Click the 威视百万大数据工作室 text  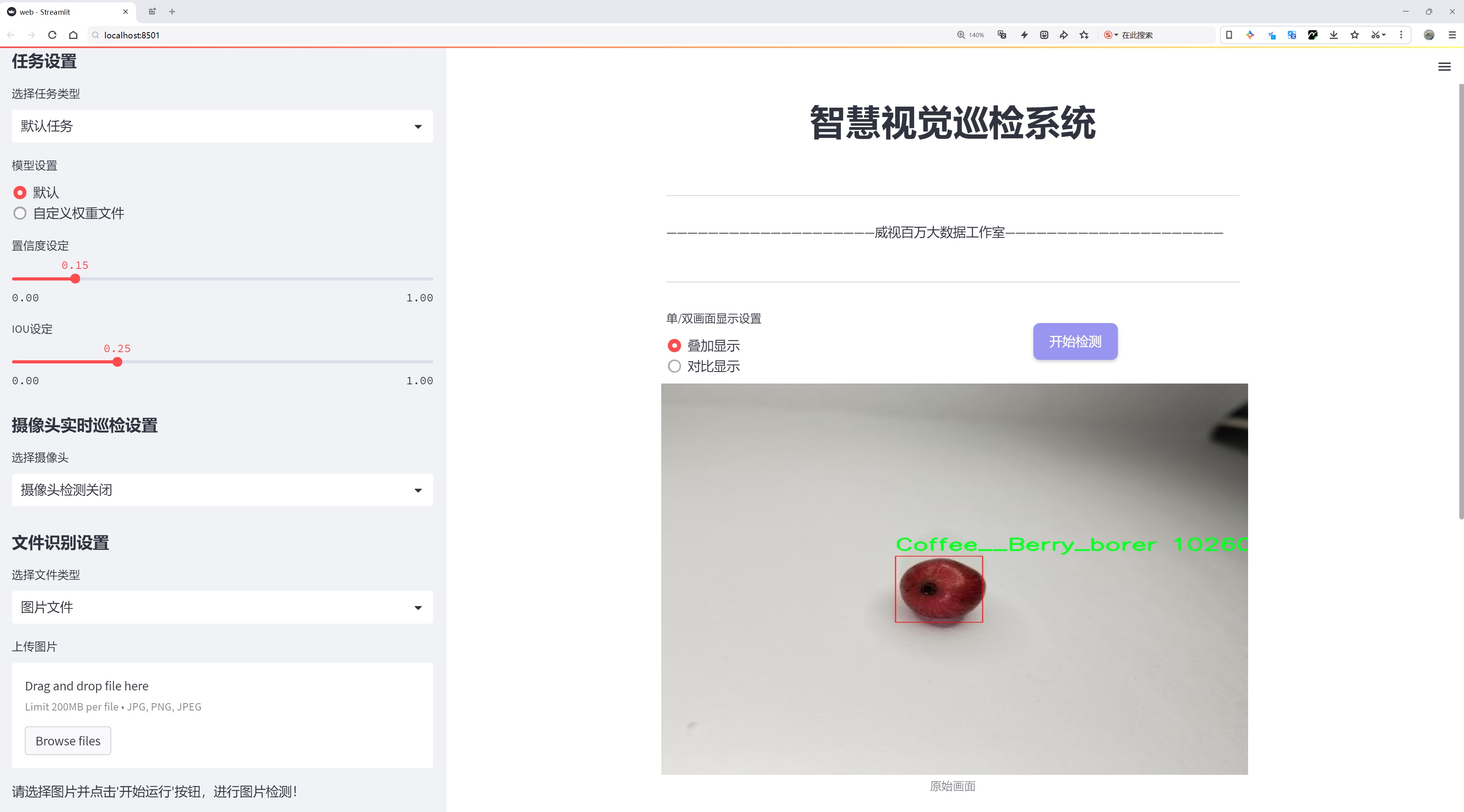pos(940,232)
